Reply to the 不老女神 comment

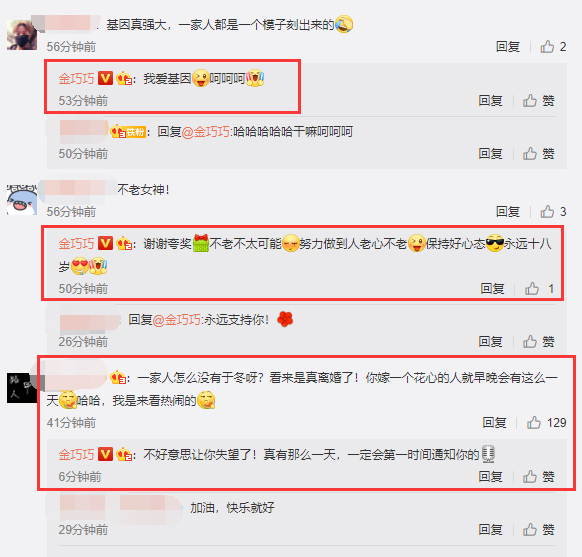coord(508,212)
